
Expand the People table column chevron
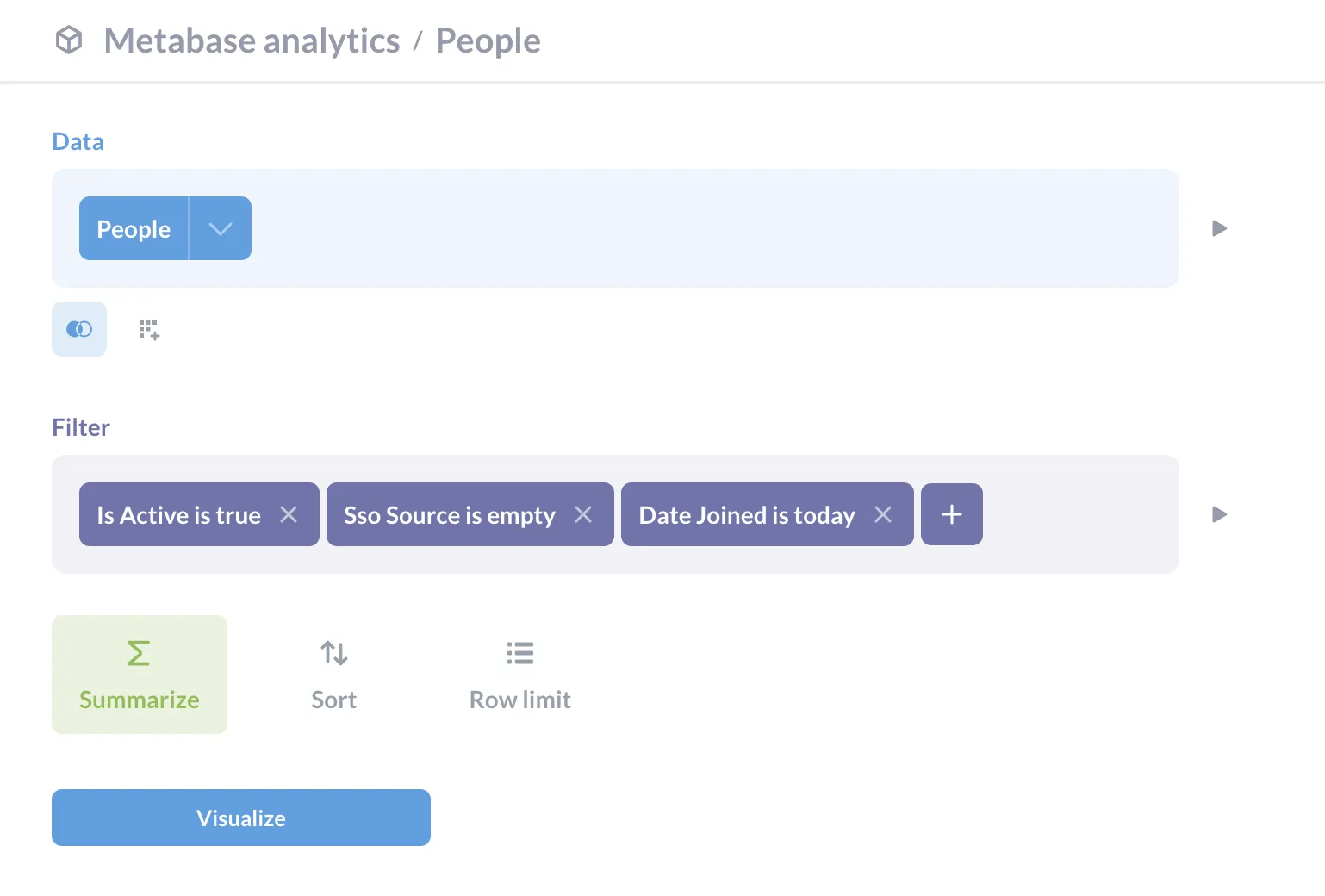pos(221,229)
